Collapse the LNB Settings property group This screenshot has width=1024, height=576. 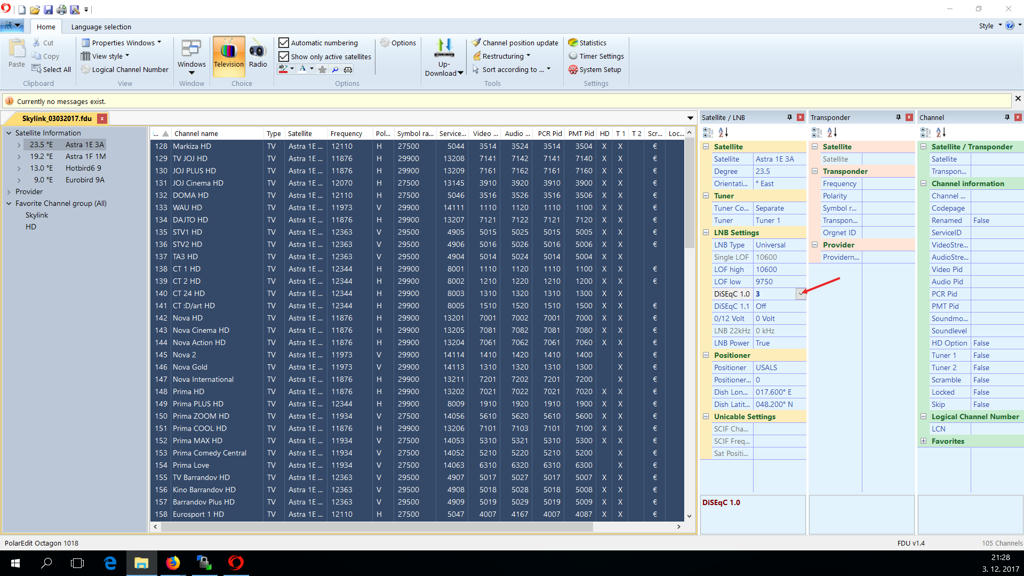pyautogui.click(x=706, y=233)
